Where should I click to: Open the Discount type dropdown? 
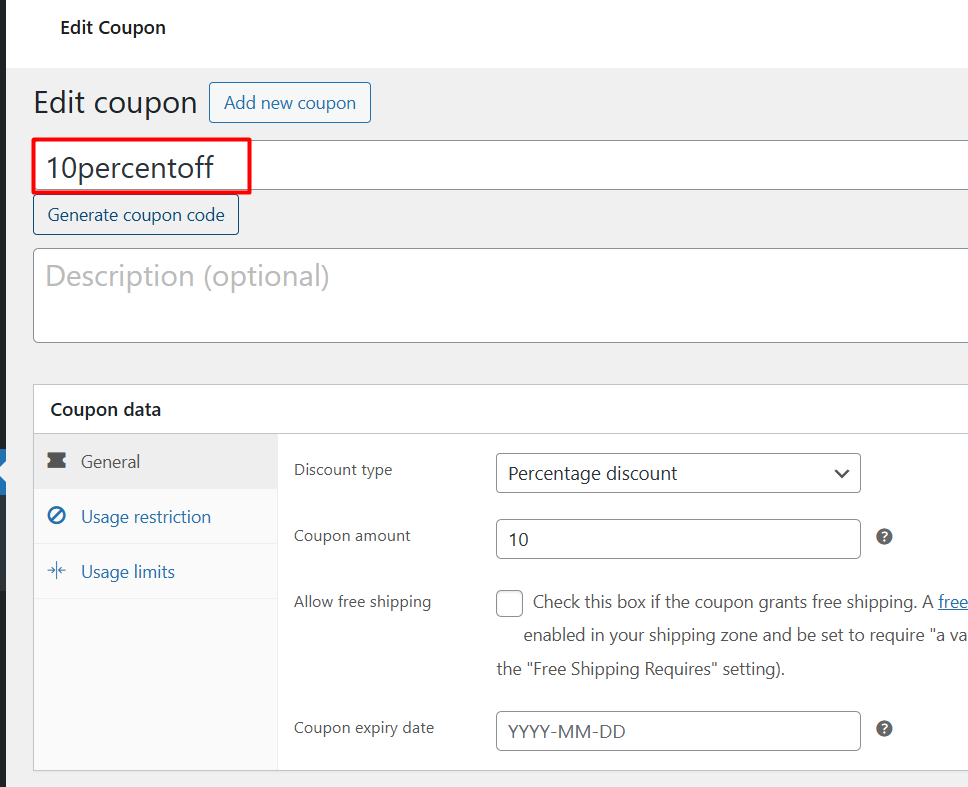tap(677, 473)
